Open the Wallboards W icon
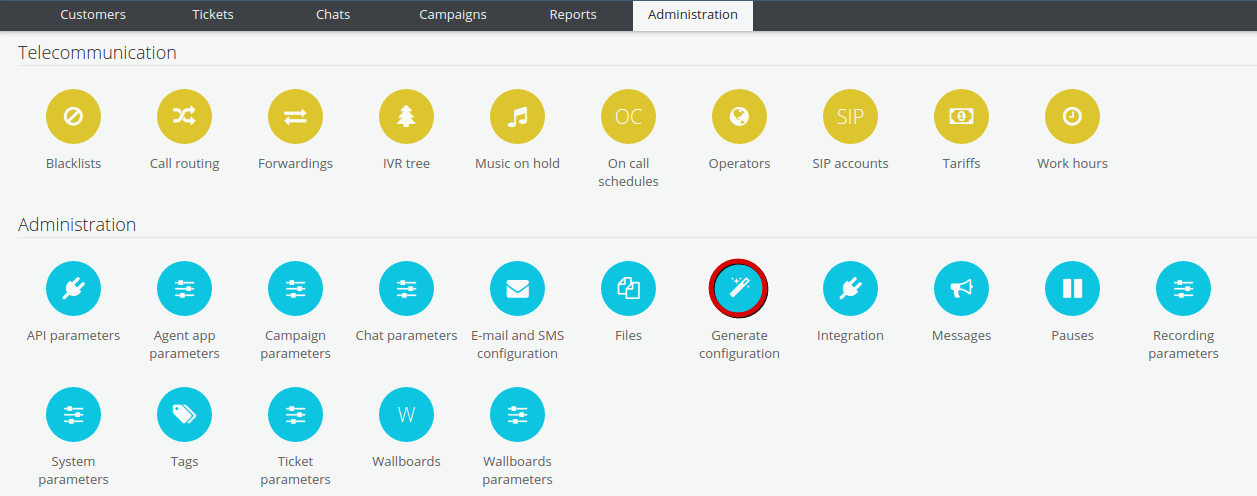 click(x=406, y=415)
